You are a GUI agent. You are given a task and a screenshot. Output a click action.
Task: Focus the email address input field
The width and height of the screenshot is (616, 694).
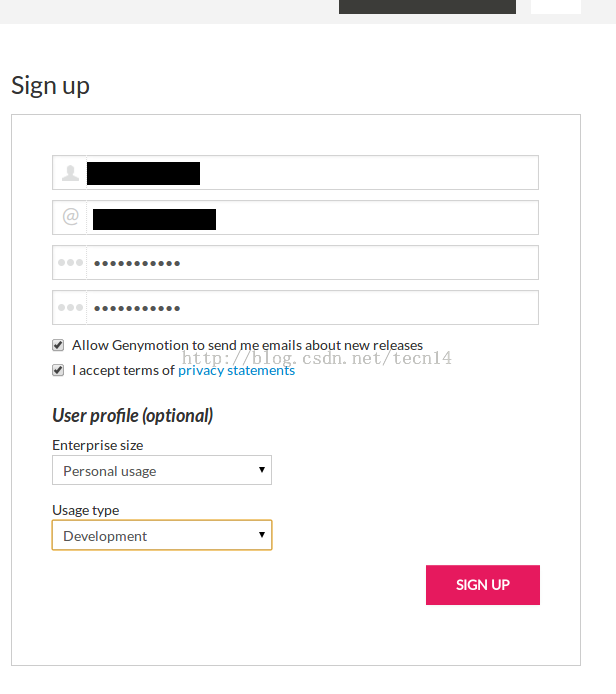(312, 217)
